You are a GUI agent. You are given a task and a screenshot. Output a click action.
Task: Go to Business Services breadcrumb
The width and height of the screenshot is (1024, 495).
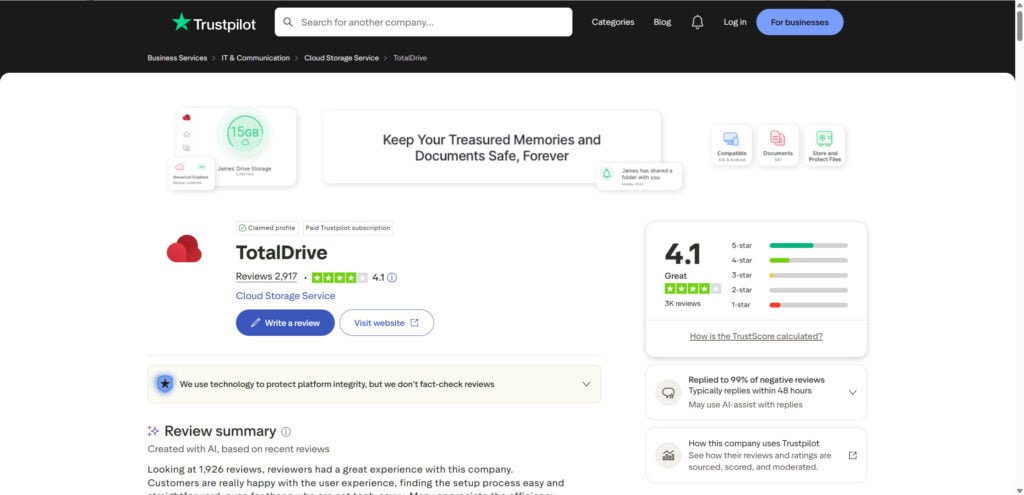pos(177,58)
